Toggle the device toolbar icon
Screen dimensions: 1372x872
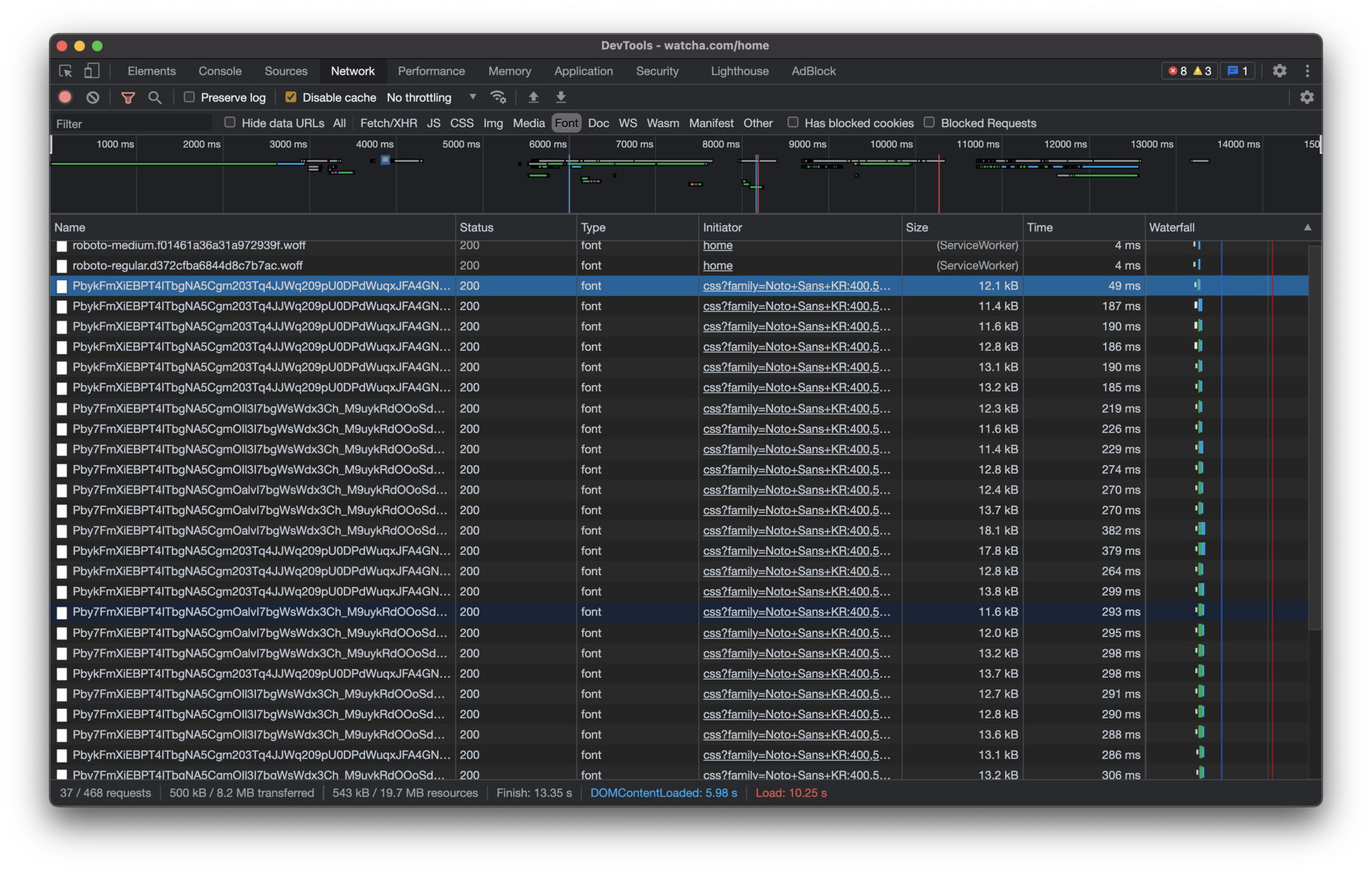coord(92,71)
